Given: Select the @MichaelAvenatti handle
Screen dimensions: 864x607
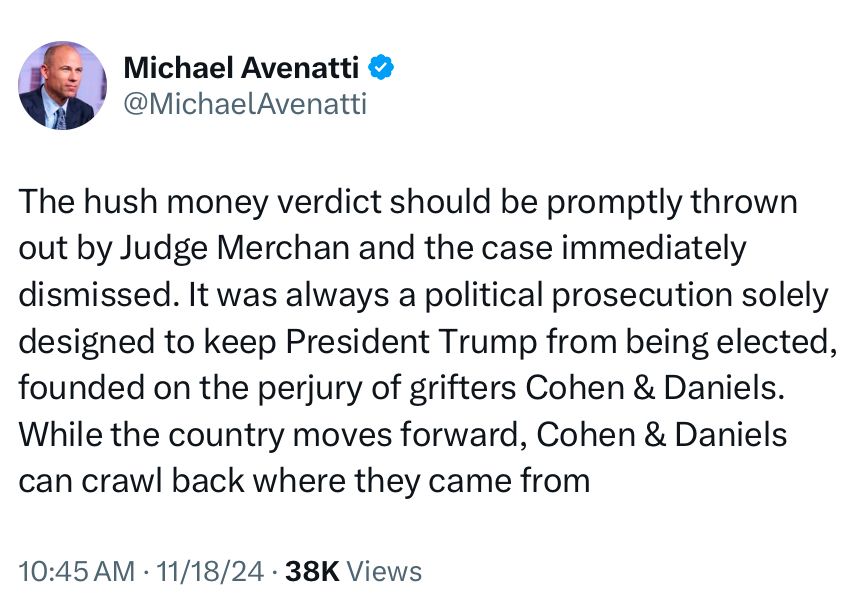Looking at the screenshot, I should point(245,104).
